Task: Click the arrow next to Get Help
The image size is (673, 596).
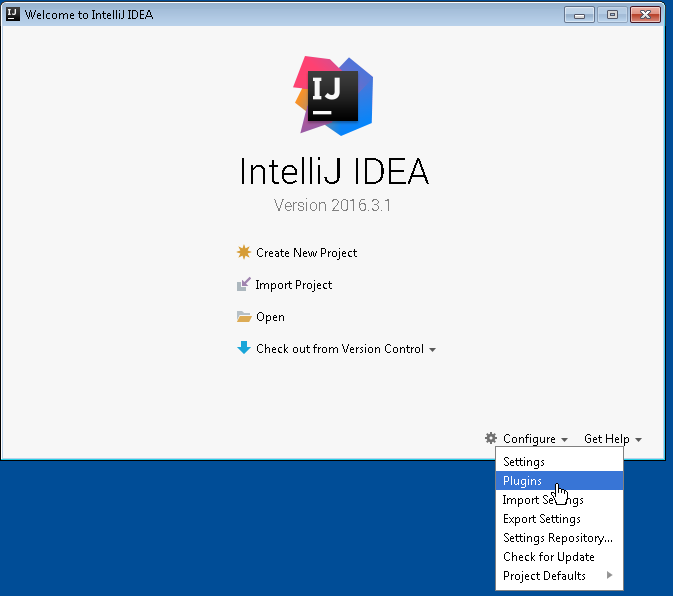Action: tap(639, 440)
